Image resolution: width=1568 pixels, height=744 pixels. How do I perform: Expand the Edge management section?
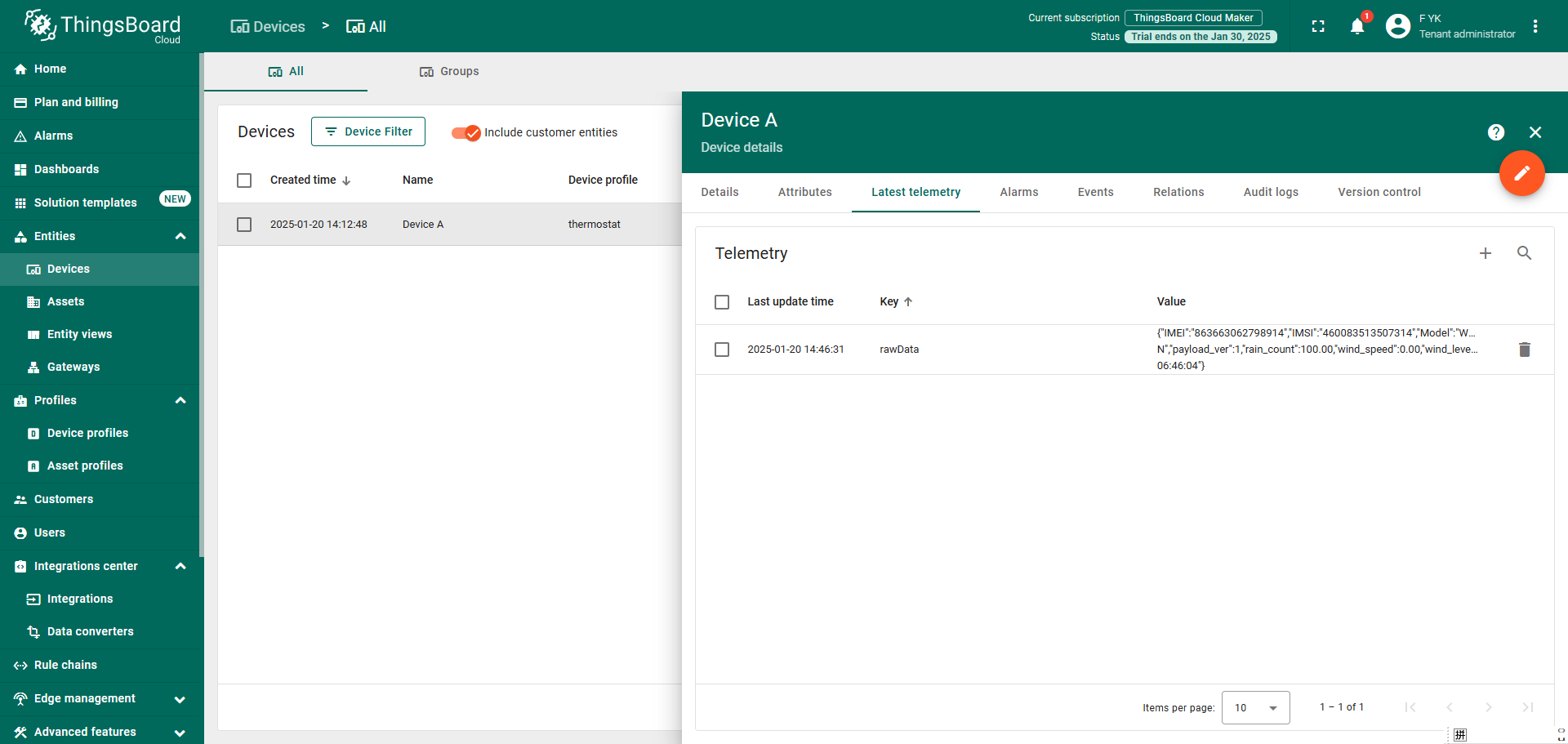[180, 699]
